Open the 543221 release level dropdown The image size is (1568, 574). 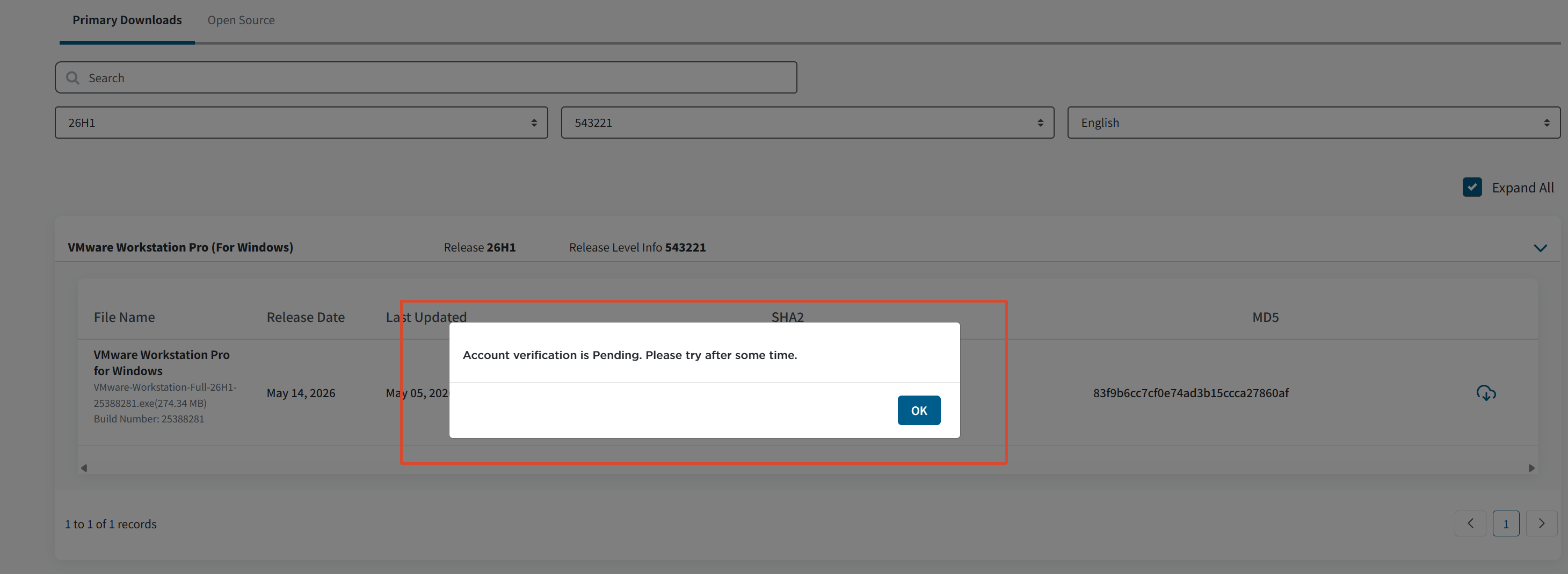[x=807, y=123]
